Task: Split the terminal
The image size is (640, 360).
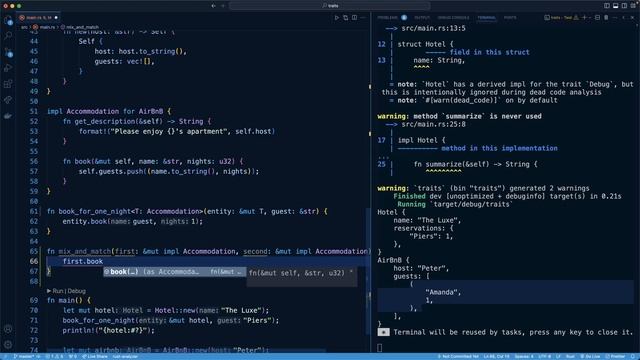Action: coord(598,18)
